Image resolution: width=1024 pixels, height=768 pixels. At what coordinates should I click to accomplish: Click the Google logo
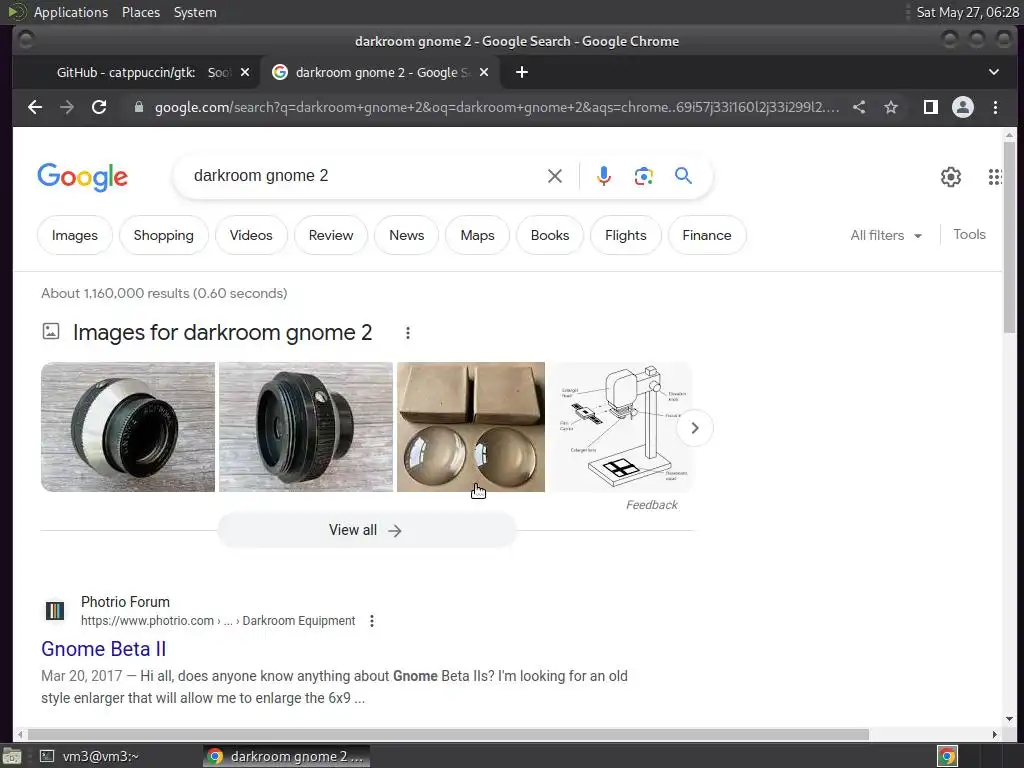82,177
